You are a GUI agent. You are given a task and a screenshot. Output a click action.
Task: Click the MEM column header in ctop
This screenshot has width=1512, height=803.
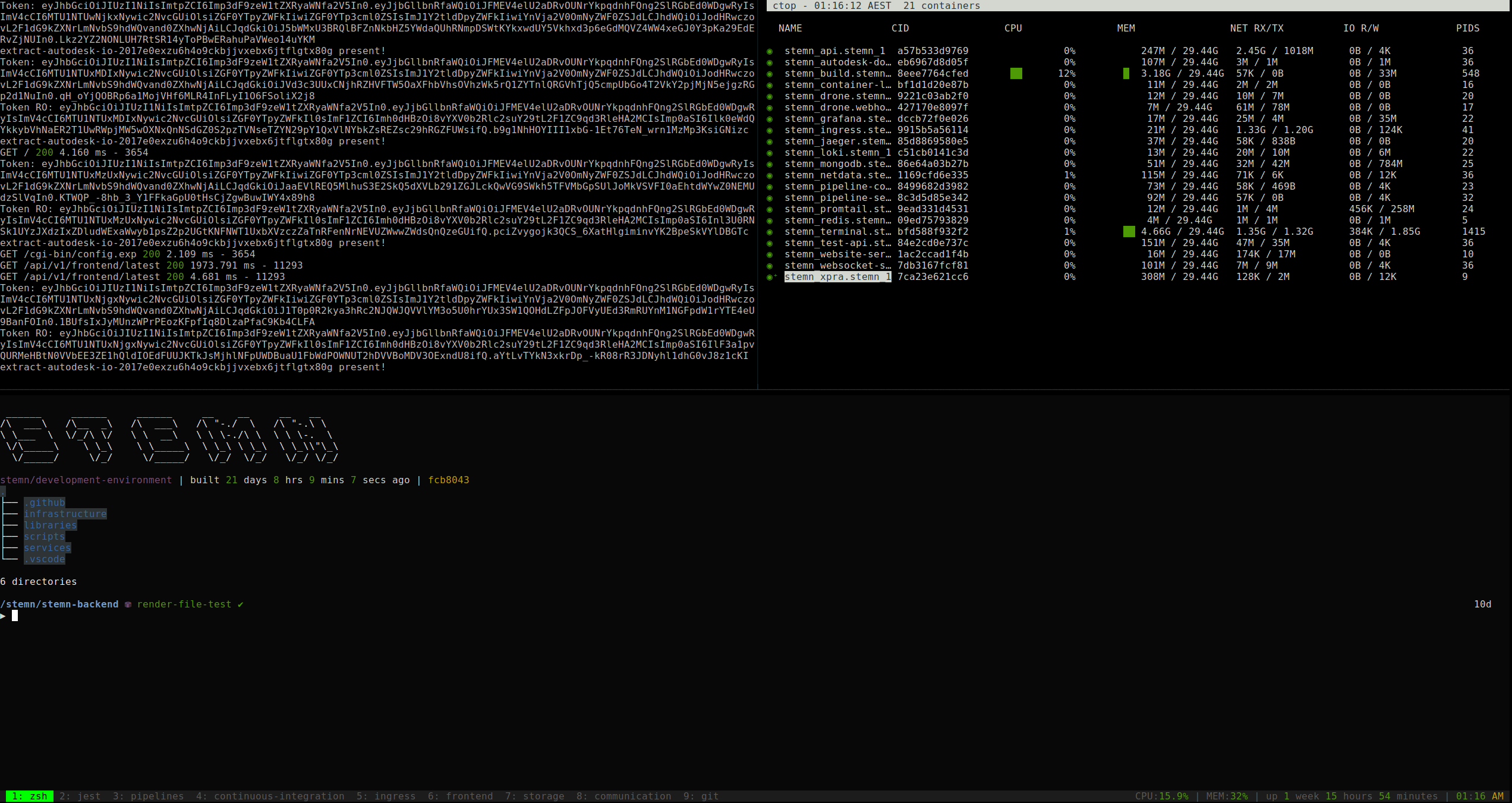click(1126, 29)
